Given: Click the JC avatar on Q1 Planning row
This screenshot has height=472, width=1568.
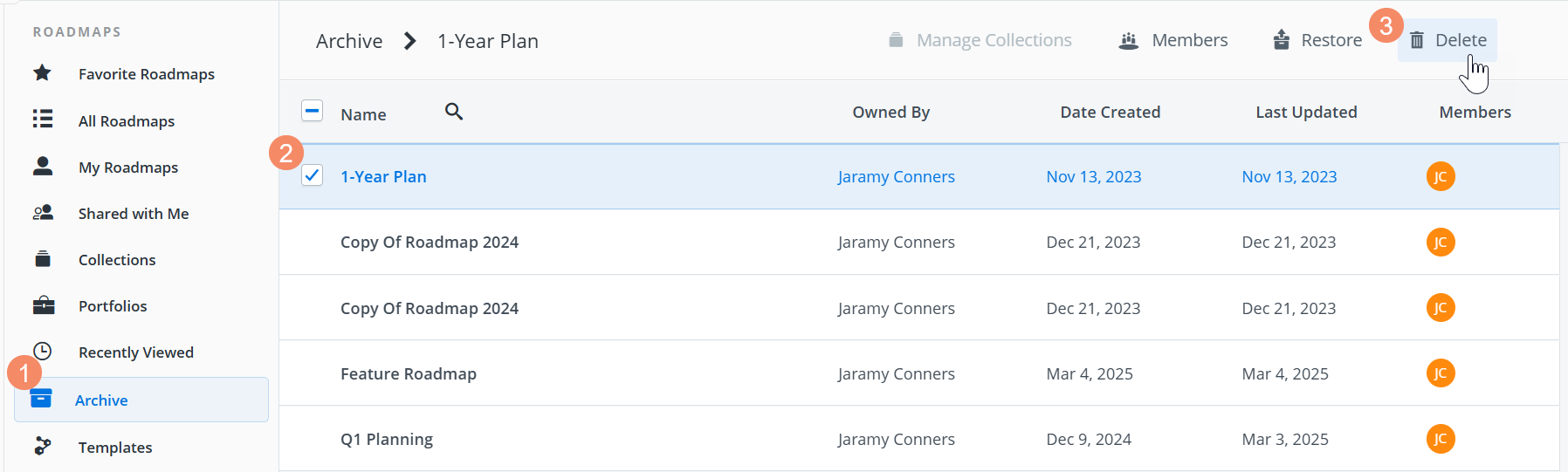Looking at the screenshot, I should [1440, 439].
